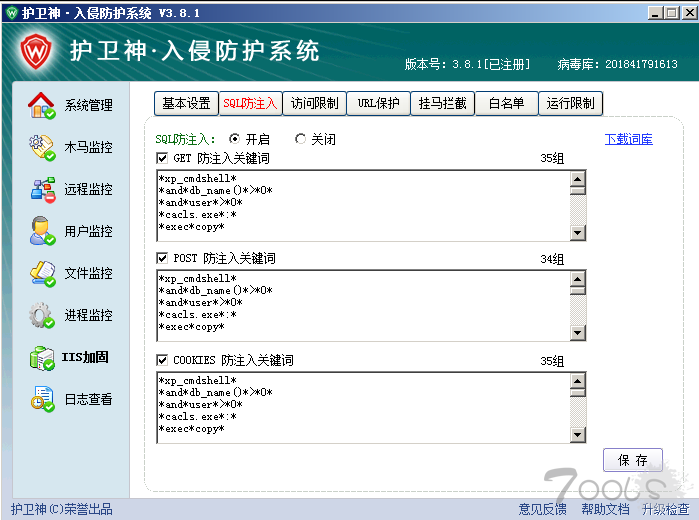The image size is (699, 520).
Task: Select the 文件监控 sidebar label
Action: click(x=88, y=273)
